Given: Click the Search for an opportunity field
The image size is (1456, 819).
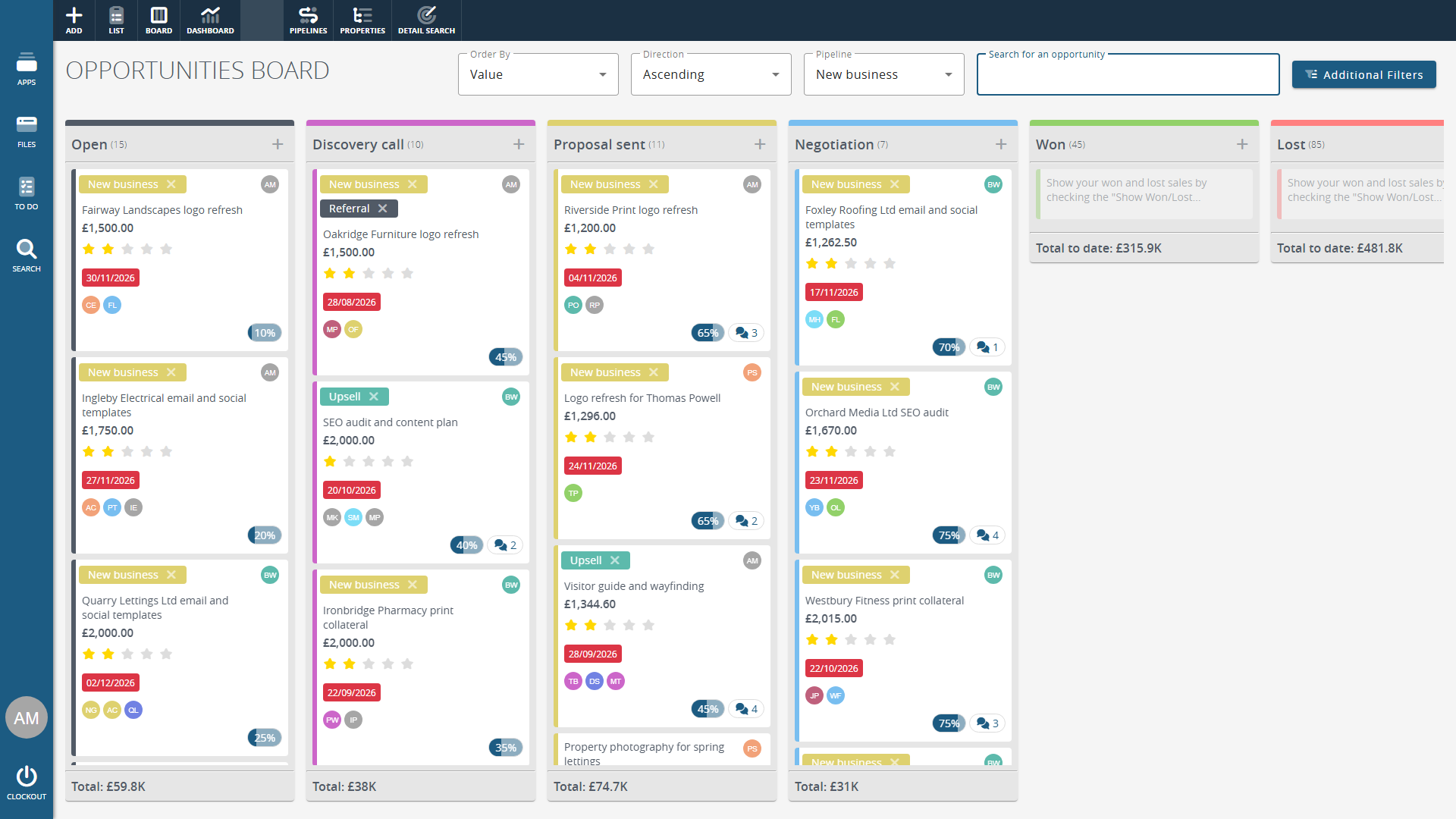Looking at the screenshot, I should point(1128,74).
